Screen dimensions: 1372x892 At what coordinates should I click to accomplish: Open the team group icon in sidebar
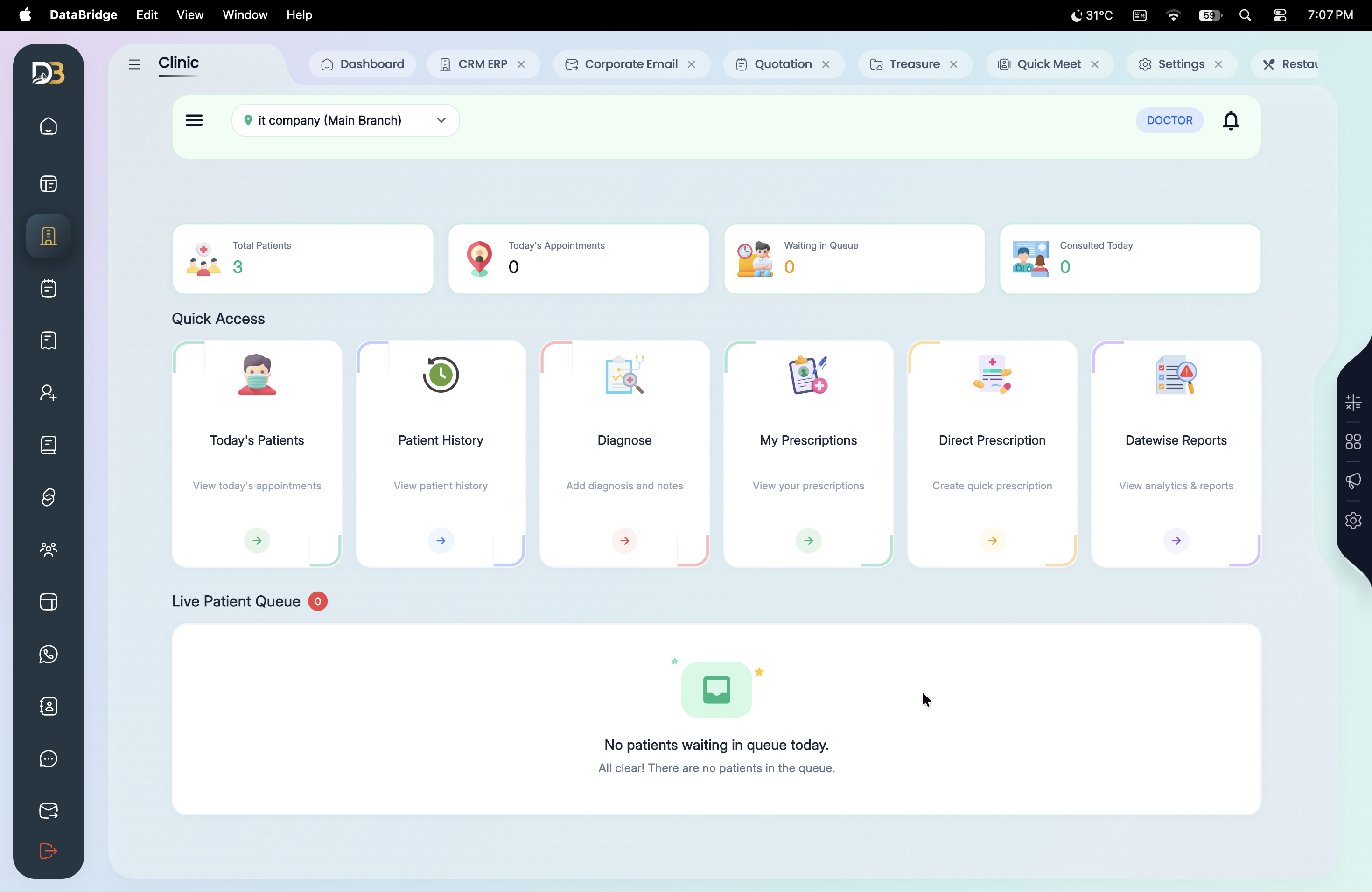pos(49,549)
